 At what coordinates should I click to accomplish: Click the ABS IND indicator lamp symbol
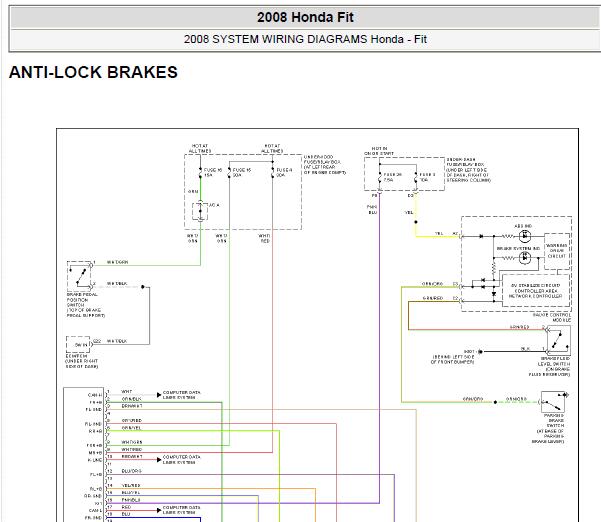tap(524, 236)
